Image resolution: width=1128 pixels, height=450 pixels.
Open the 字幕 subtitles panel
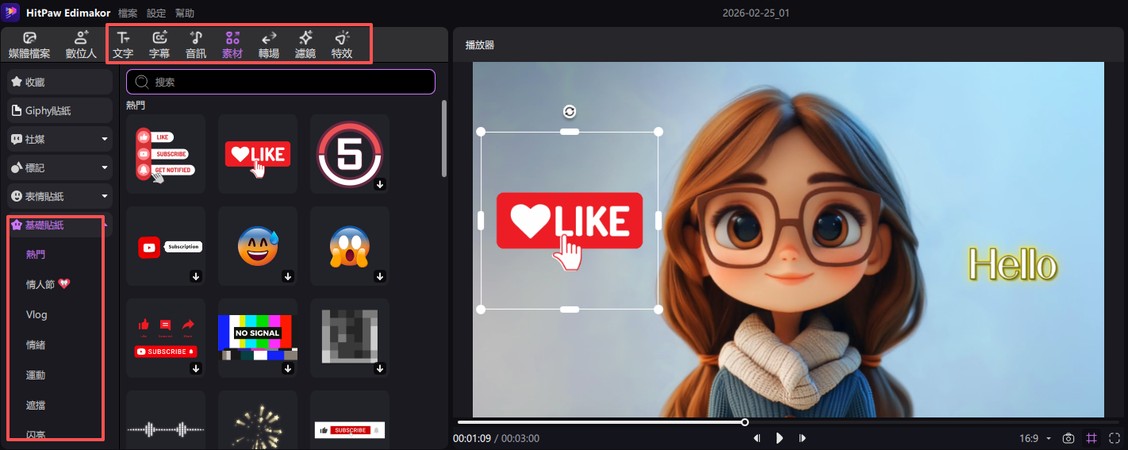tap(159, 44)
